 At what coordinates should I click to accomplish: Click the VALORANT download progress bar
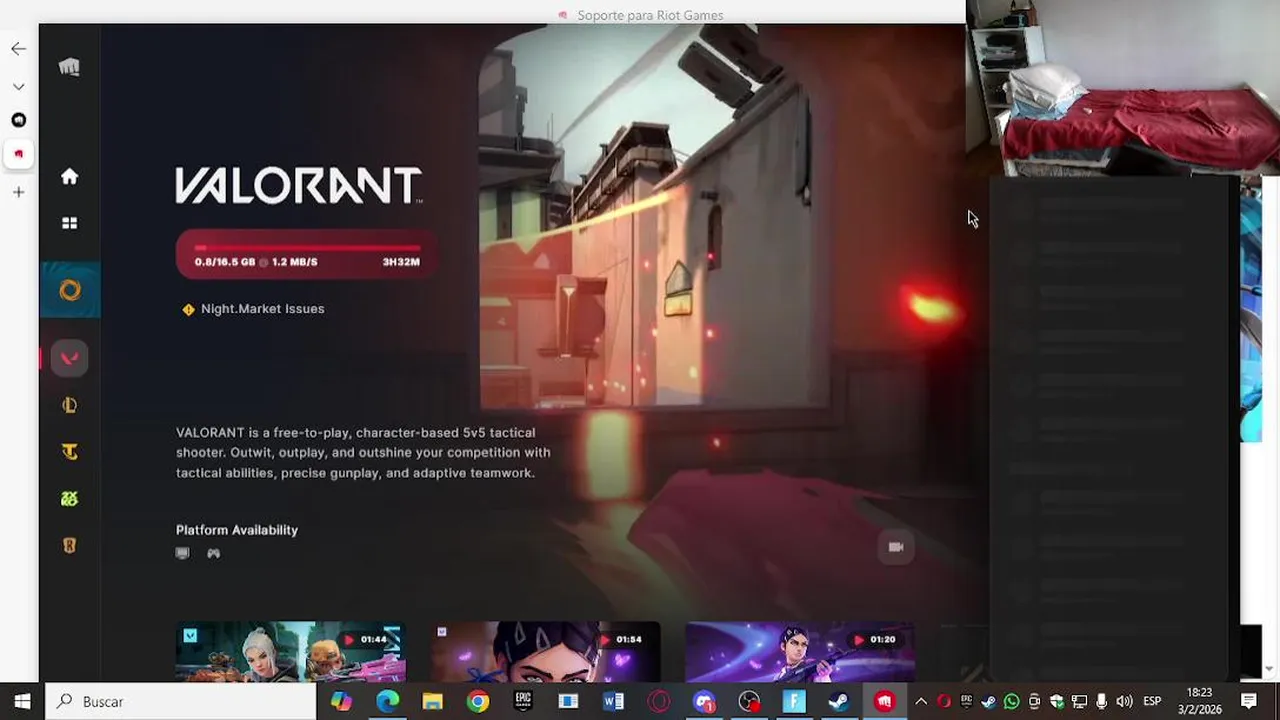pos(307,247)
